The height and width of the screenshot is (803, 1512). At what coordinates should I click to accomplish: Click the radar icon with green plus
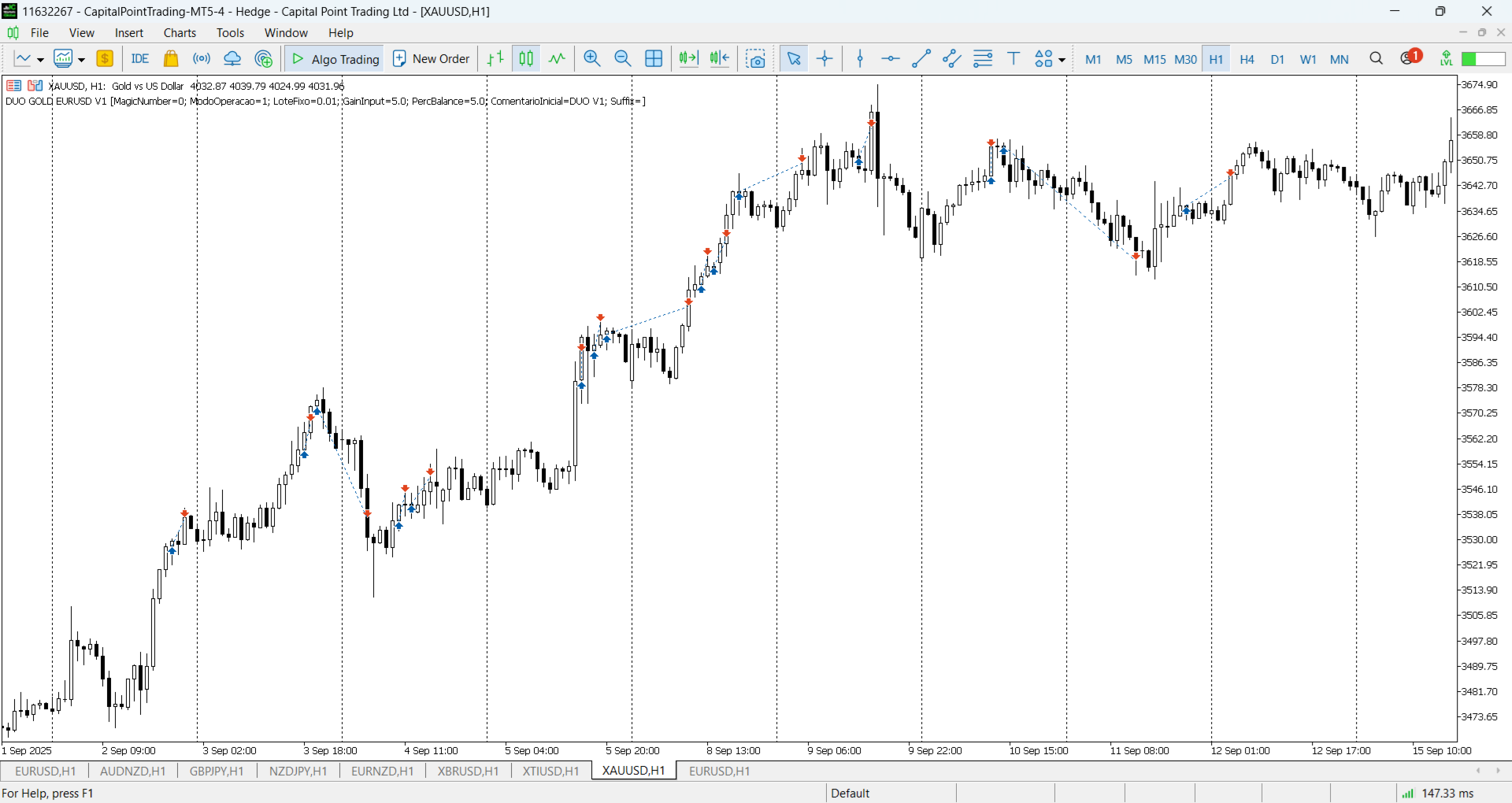tap(264, 59)
